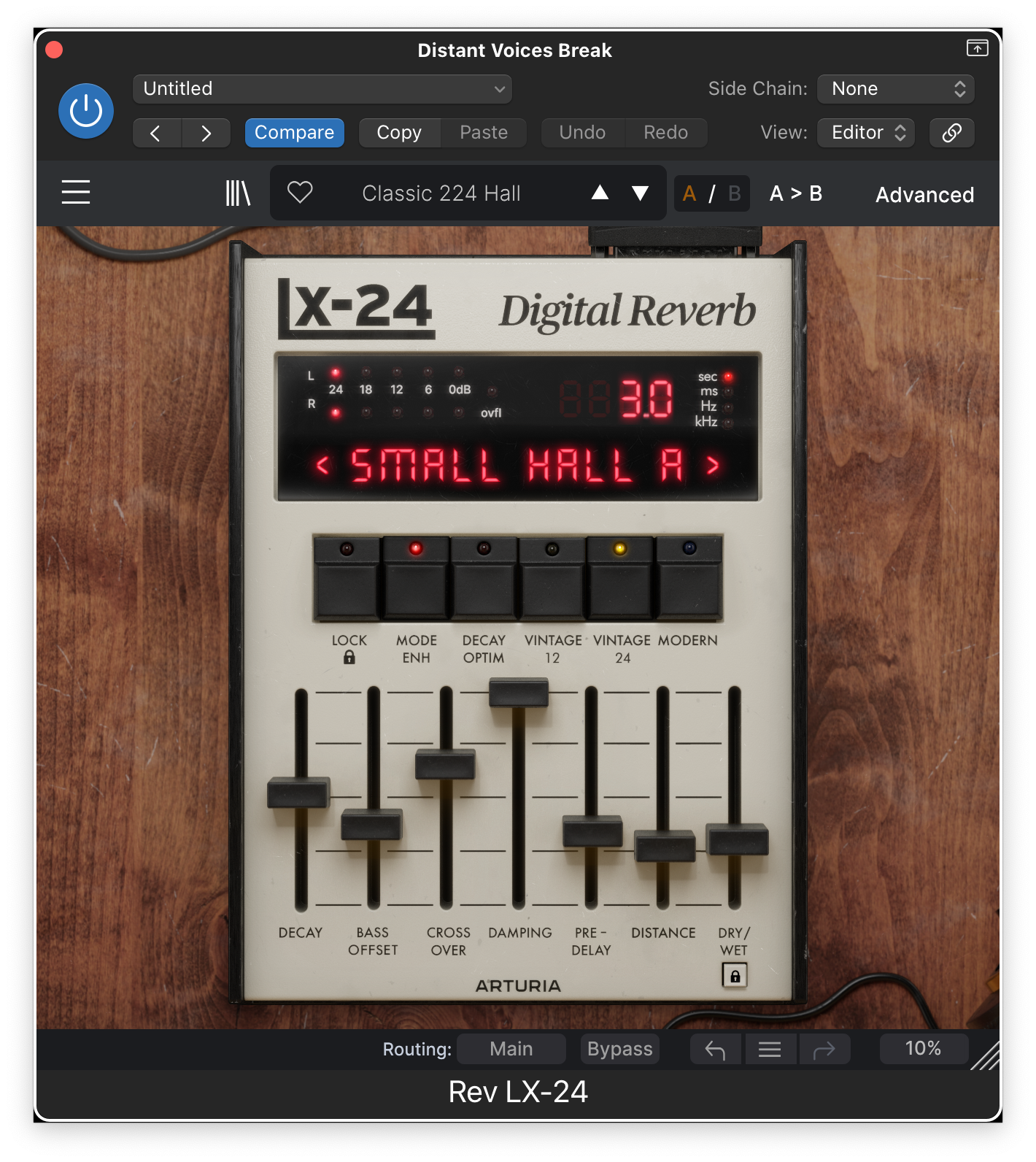Open the edit history list icon
Screen dimensions: 1036x1162
[770, 1050]
